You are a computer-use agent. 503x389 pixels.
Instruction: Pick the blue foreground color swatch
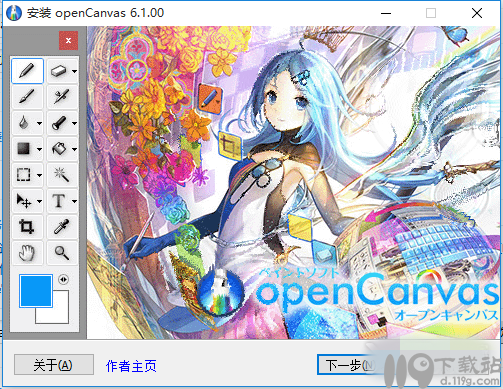coord(36,291)
